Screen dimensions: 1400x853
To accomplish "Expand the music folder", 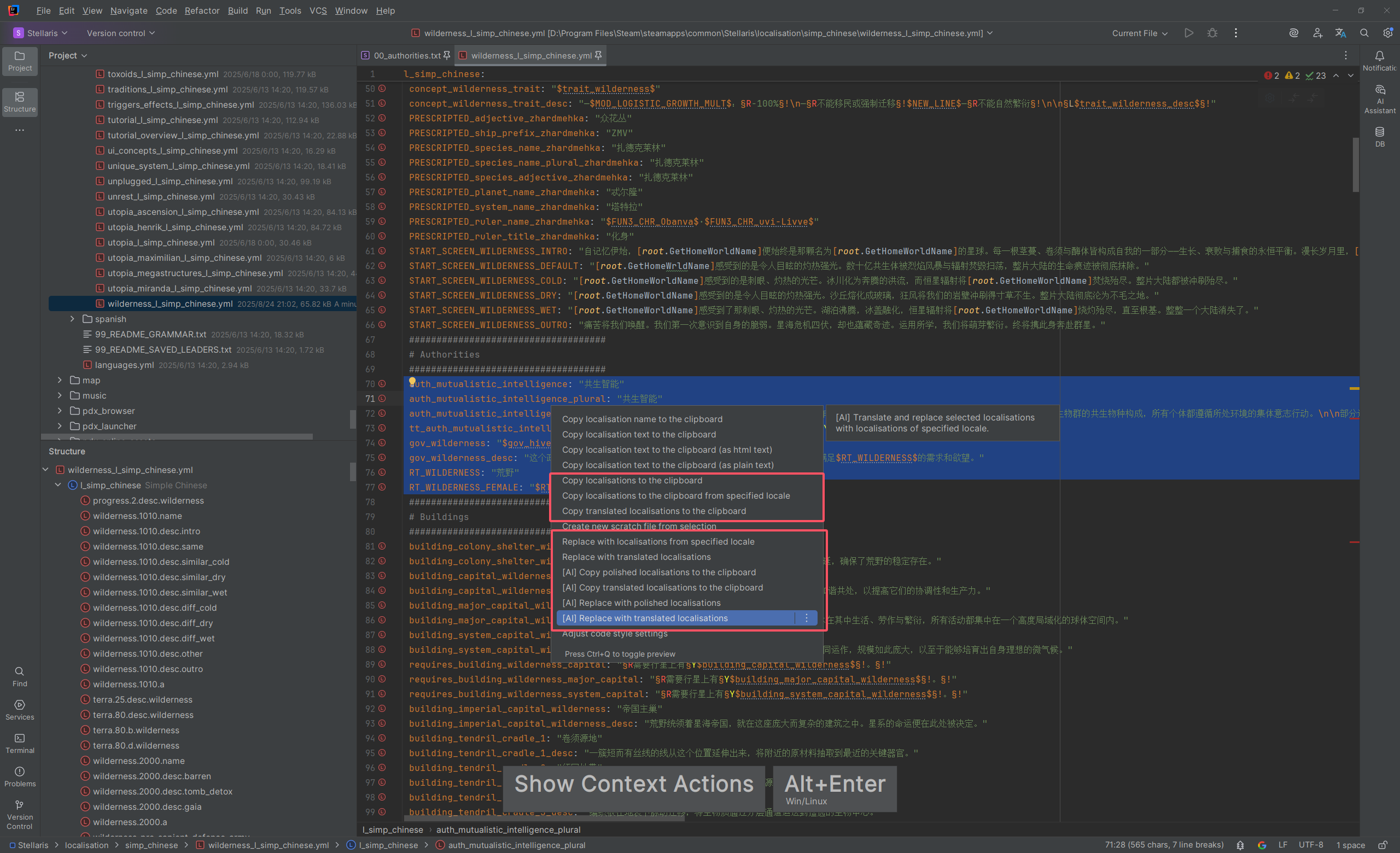I will coord(60,395).
